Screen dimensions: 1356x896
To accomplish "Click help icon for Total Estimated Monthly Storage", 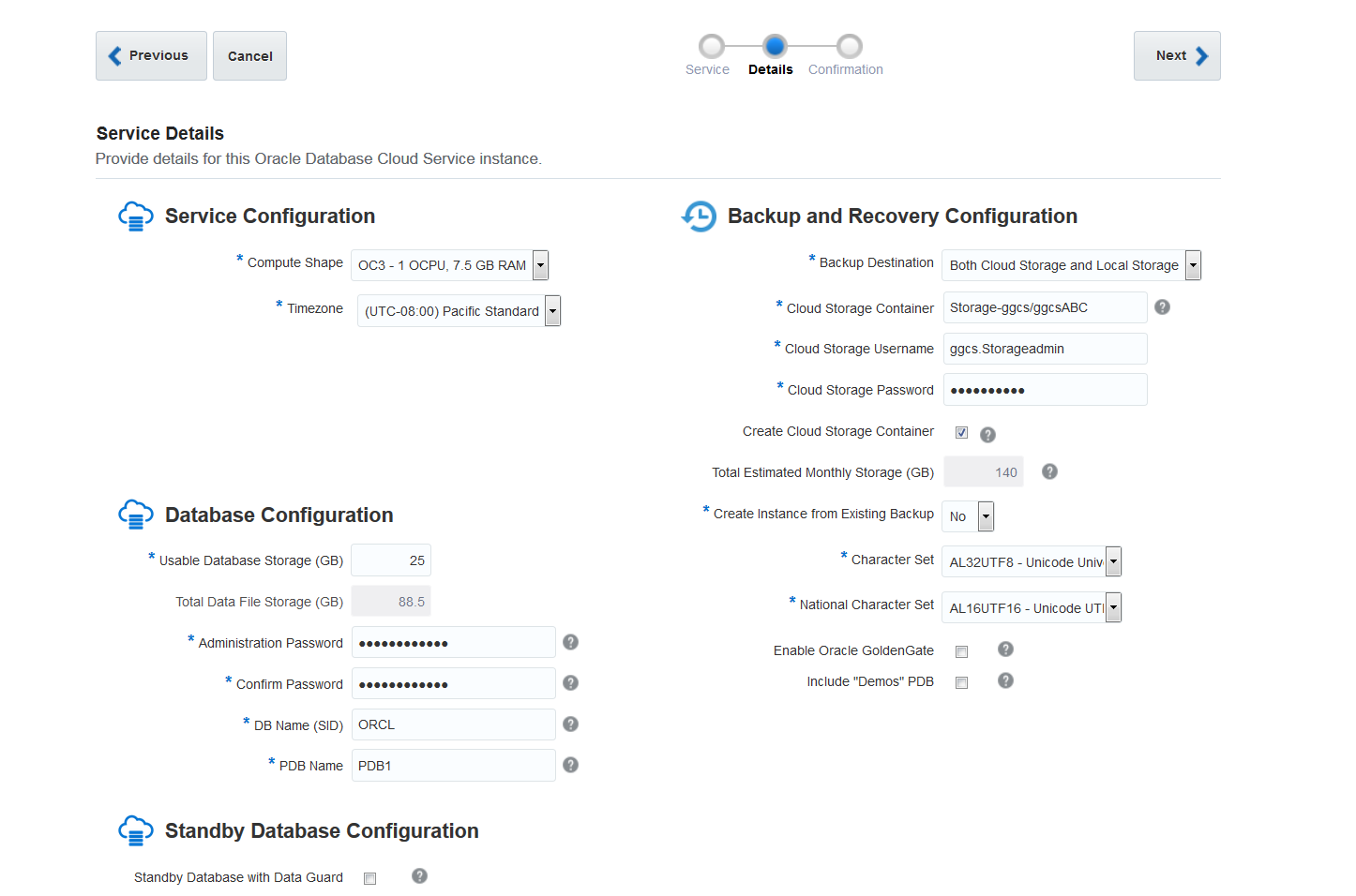I will point(1049,471).
